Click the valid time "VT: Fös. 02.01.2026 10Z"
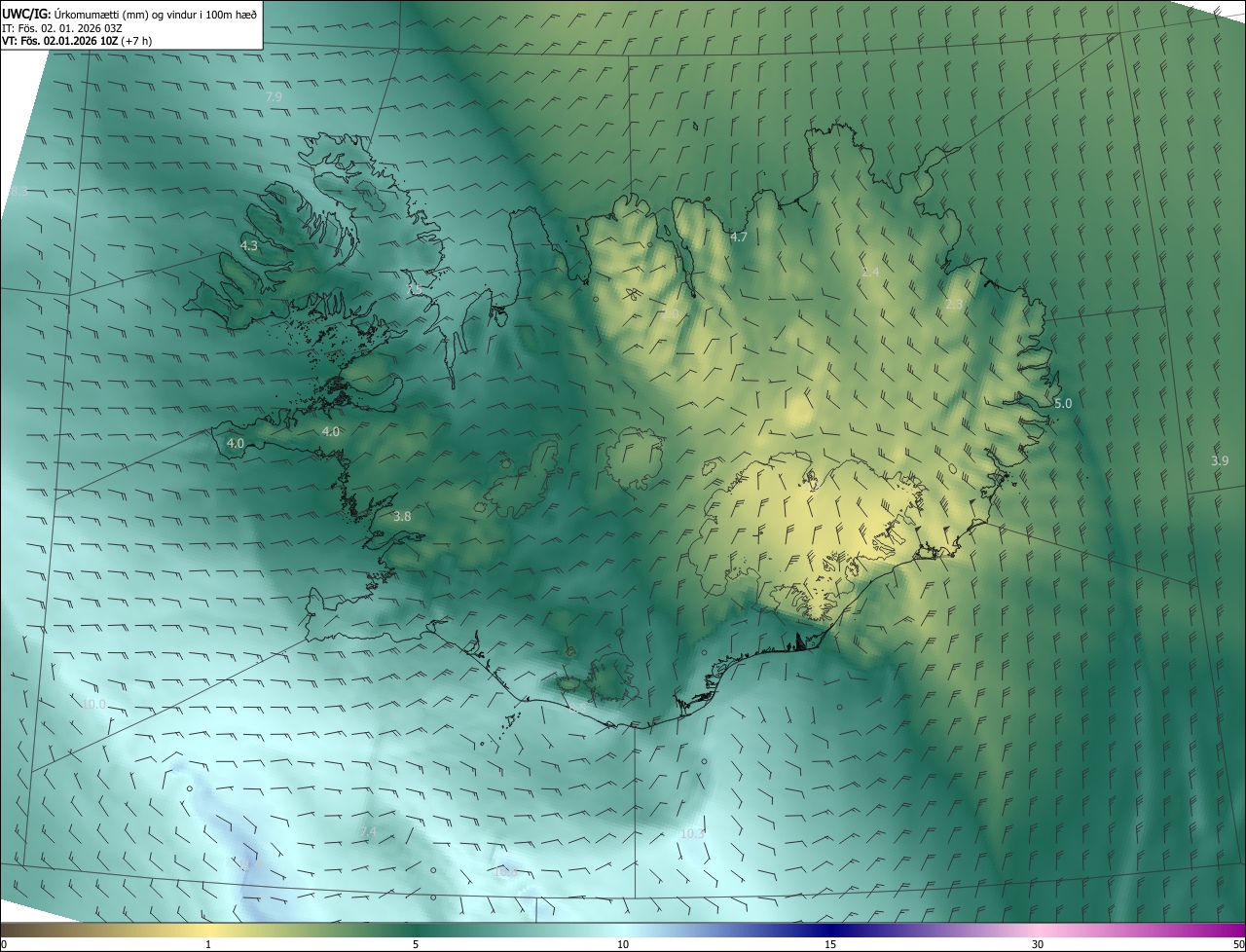Screen dimensions: 1246x952 [60, 41]
